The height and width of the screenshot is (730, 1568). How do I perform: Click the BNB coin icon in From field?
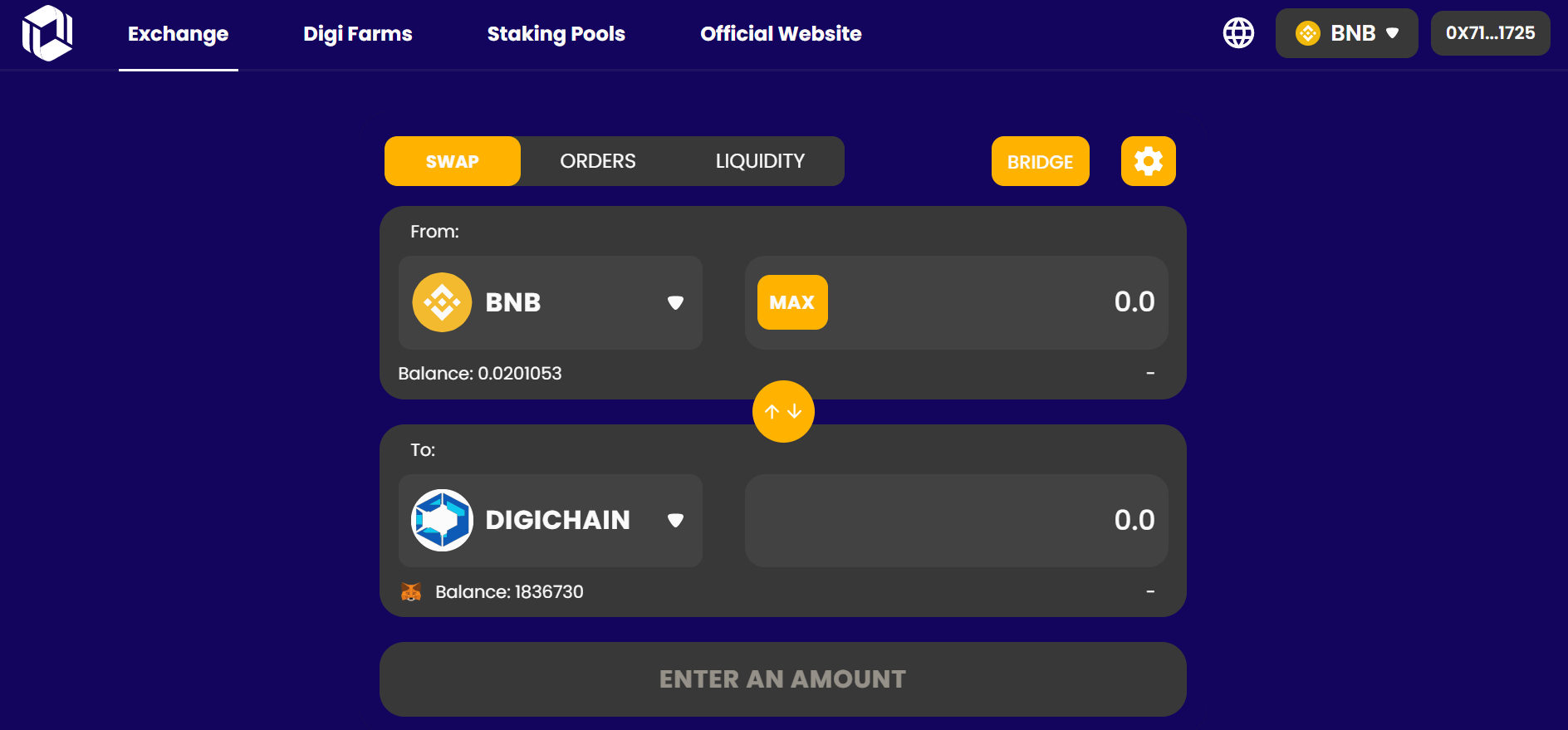click(442, 302)
